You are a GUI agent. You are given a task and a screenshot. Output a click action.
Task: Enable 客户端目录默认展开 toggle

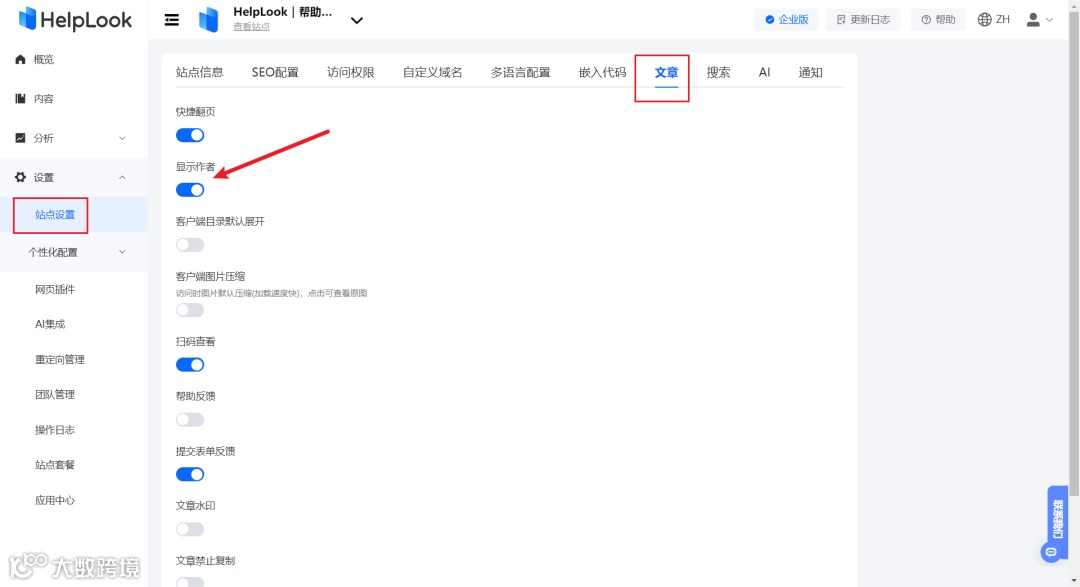point(190,244)
